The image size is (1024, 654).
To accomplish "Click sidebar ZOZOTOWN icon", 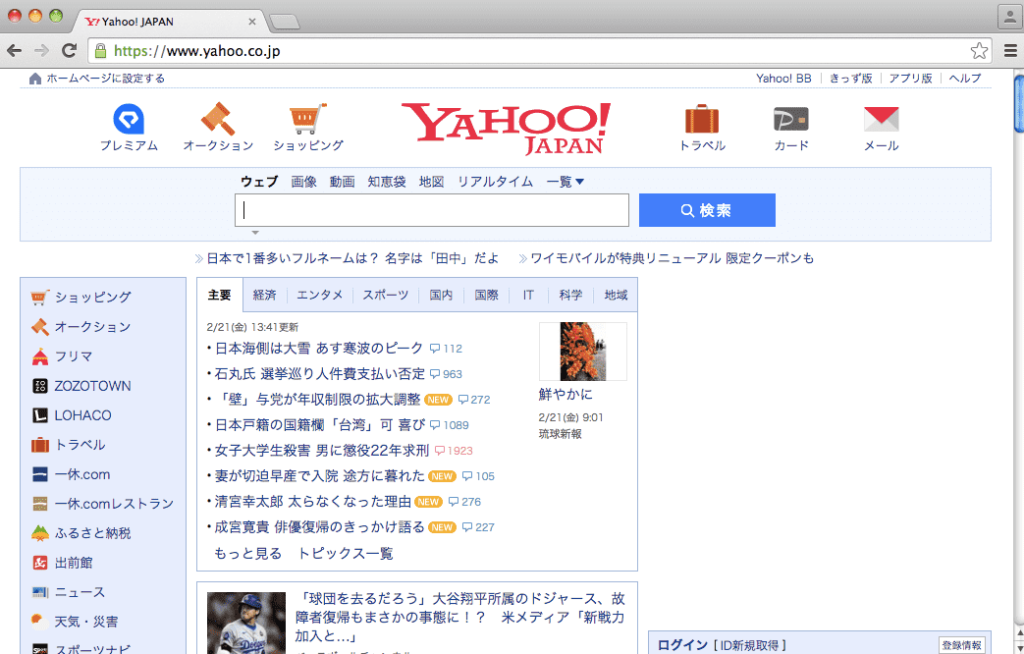I will click(40, 386).
